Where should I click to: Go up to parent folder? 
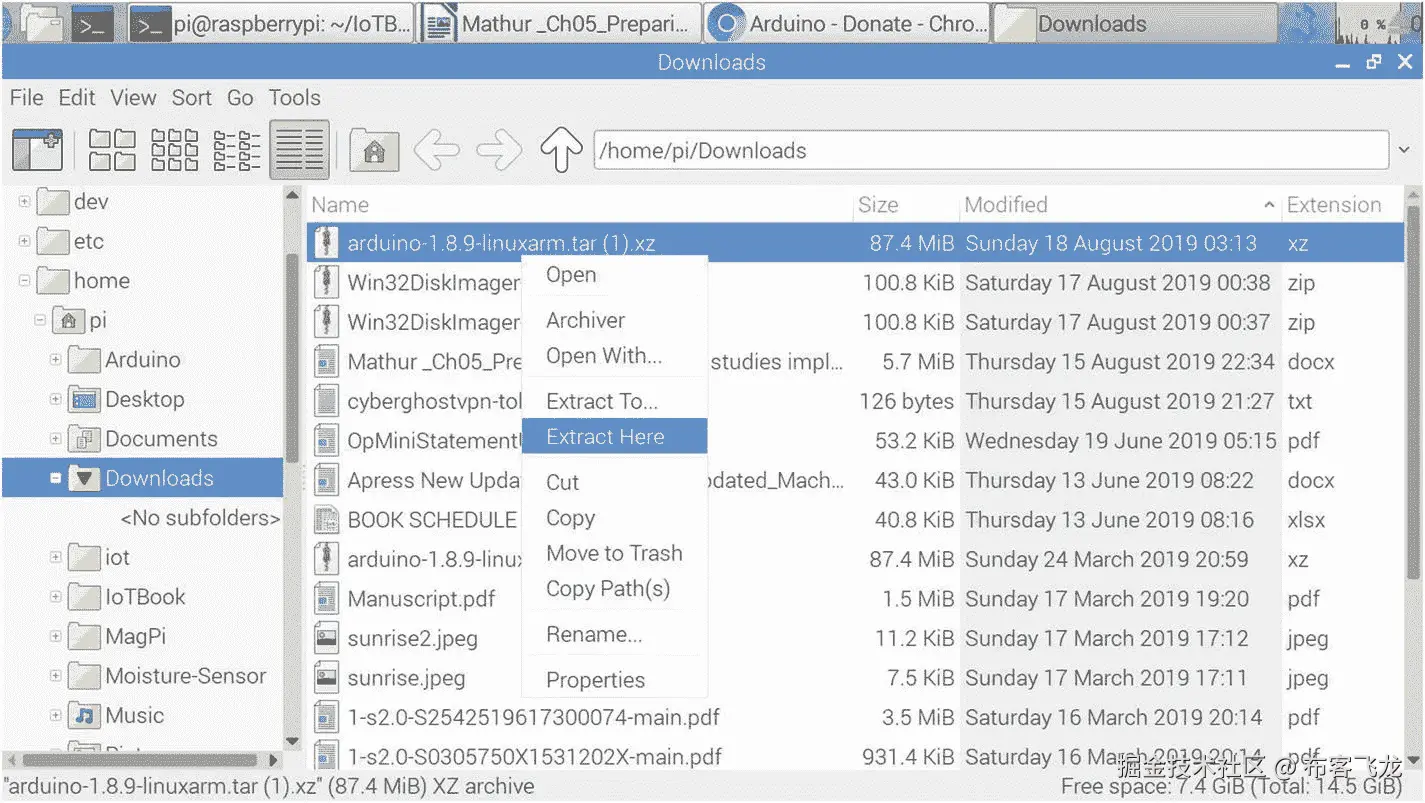pyautogui.click(x=561, y=151)
